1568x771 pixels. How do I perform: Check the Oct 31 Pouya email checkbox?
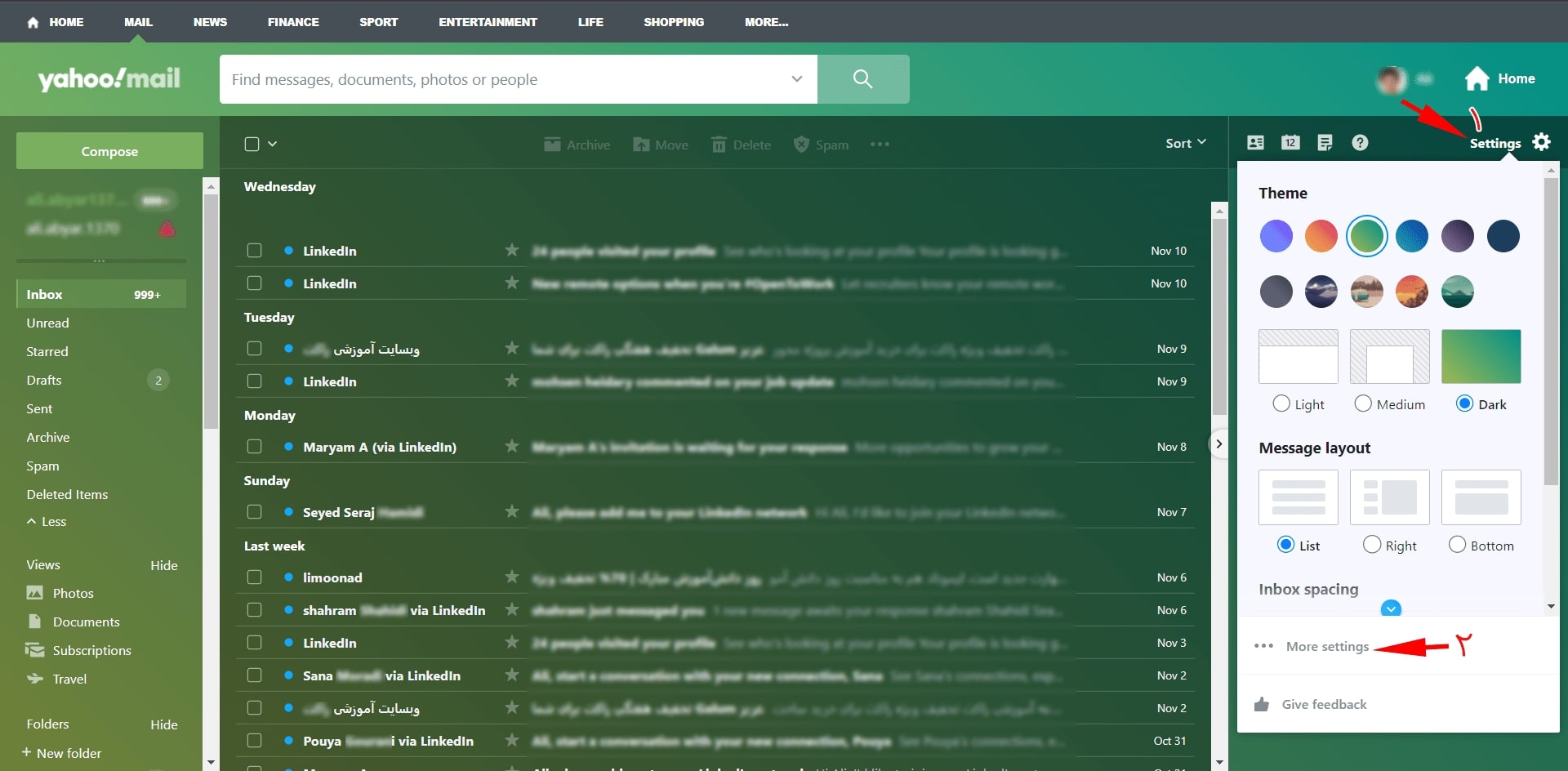[255, 741]
